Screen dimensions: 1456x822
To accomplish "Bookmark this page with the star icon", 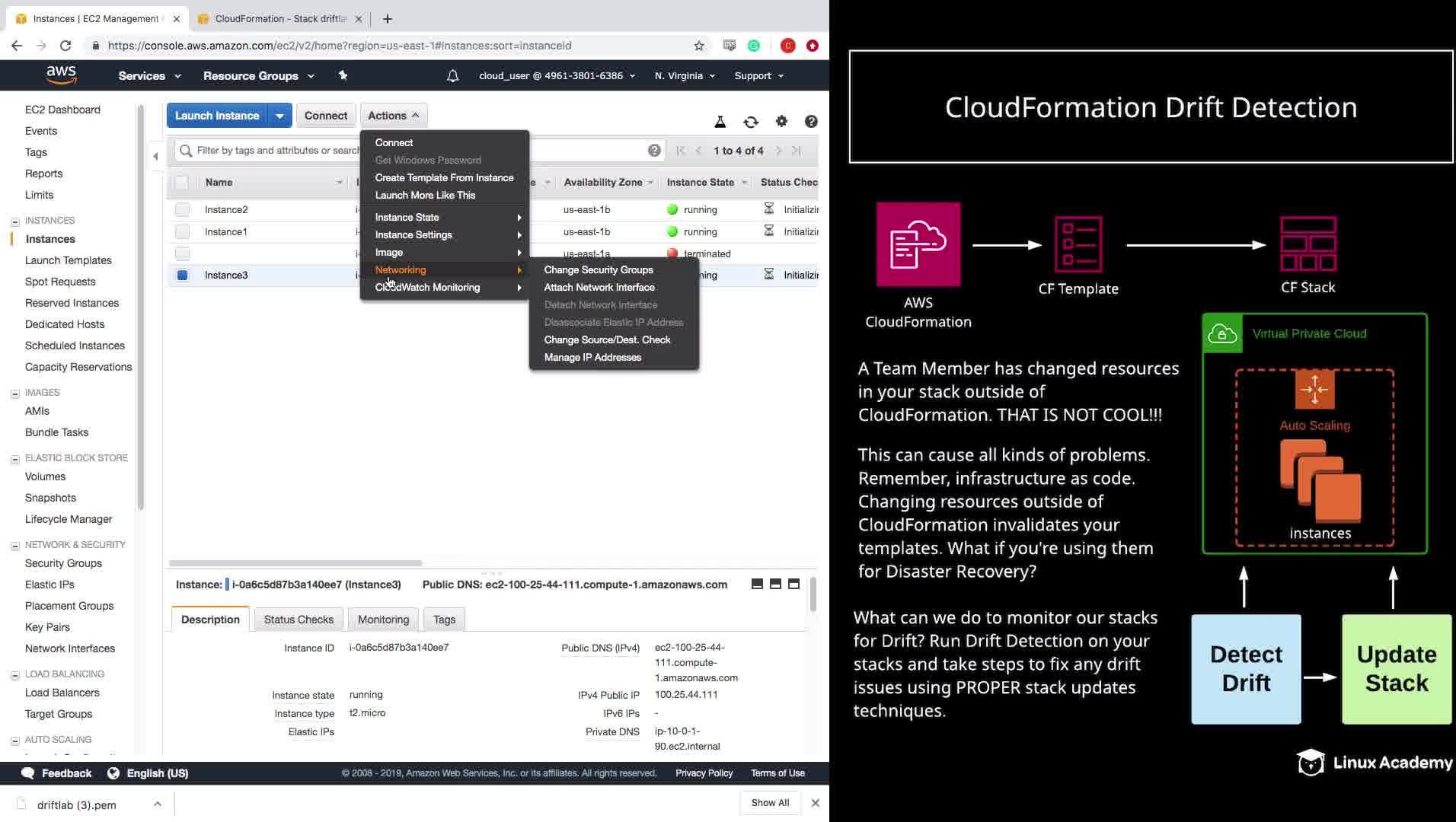I will (x=699, y=46).
